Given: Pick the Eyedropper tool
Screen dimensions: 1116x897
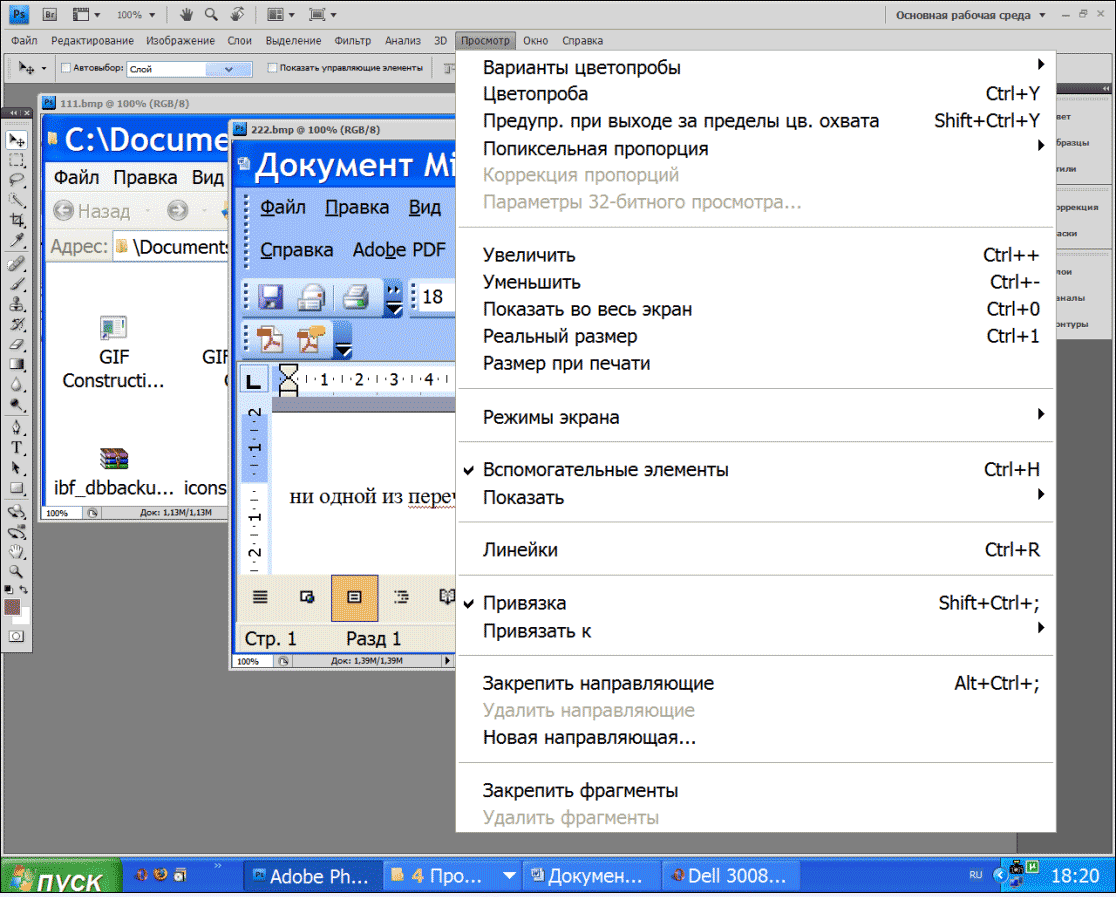Looking at the screenshot, I should pyautogui.click(x=17, y=241).
